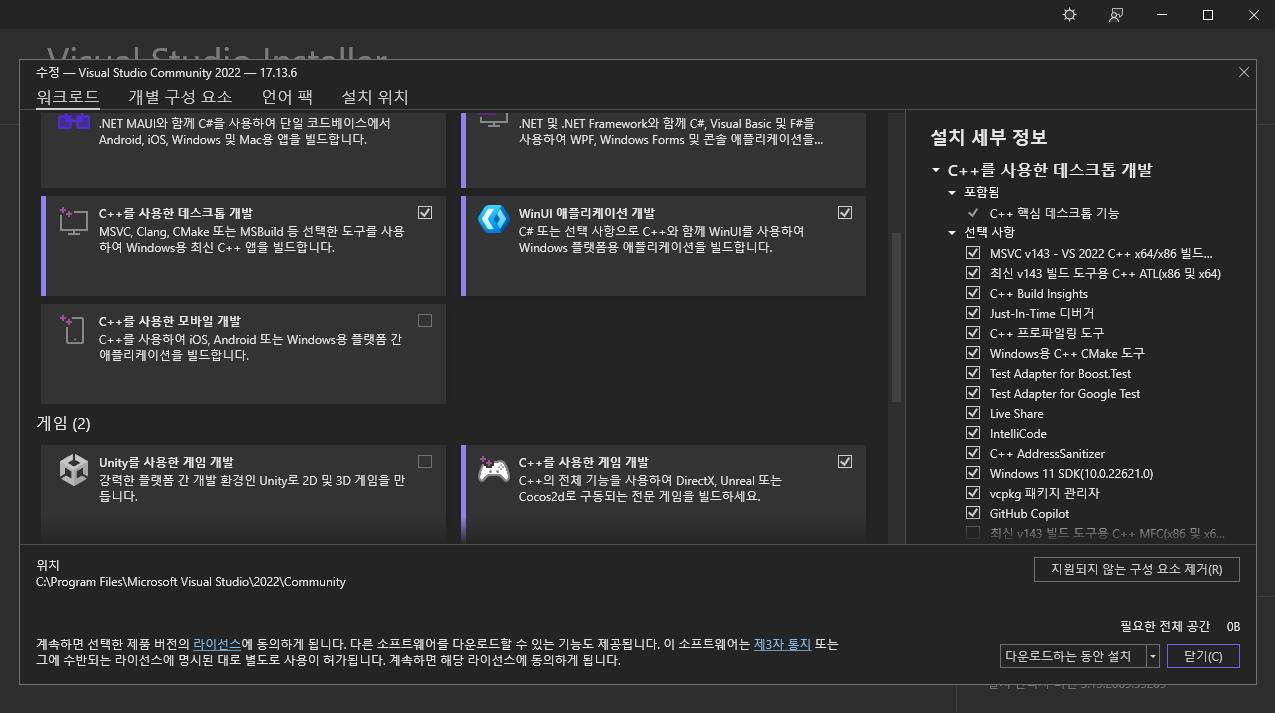Toggle Windows 11 SDK checkbox
The width and height of the screenshot is (1275, 713).
[973, 473]
